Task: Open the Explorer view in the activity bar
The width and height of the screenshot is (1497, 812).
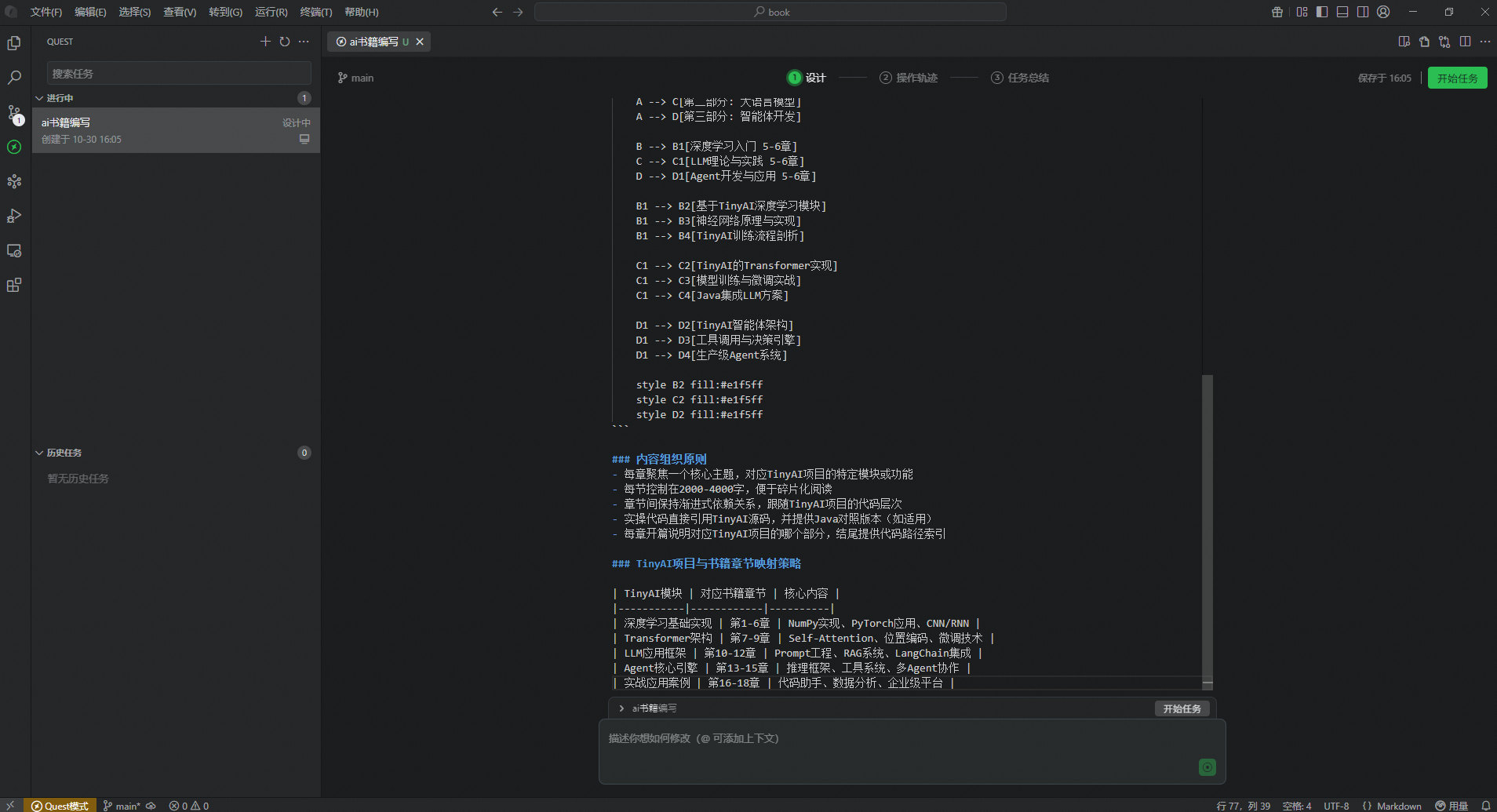Action: point(14,43)
